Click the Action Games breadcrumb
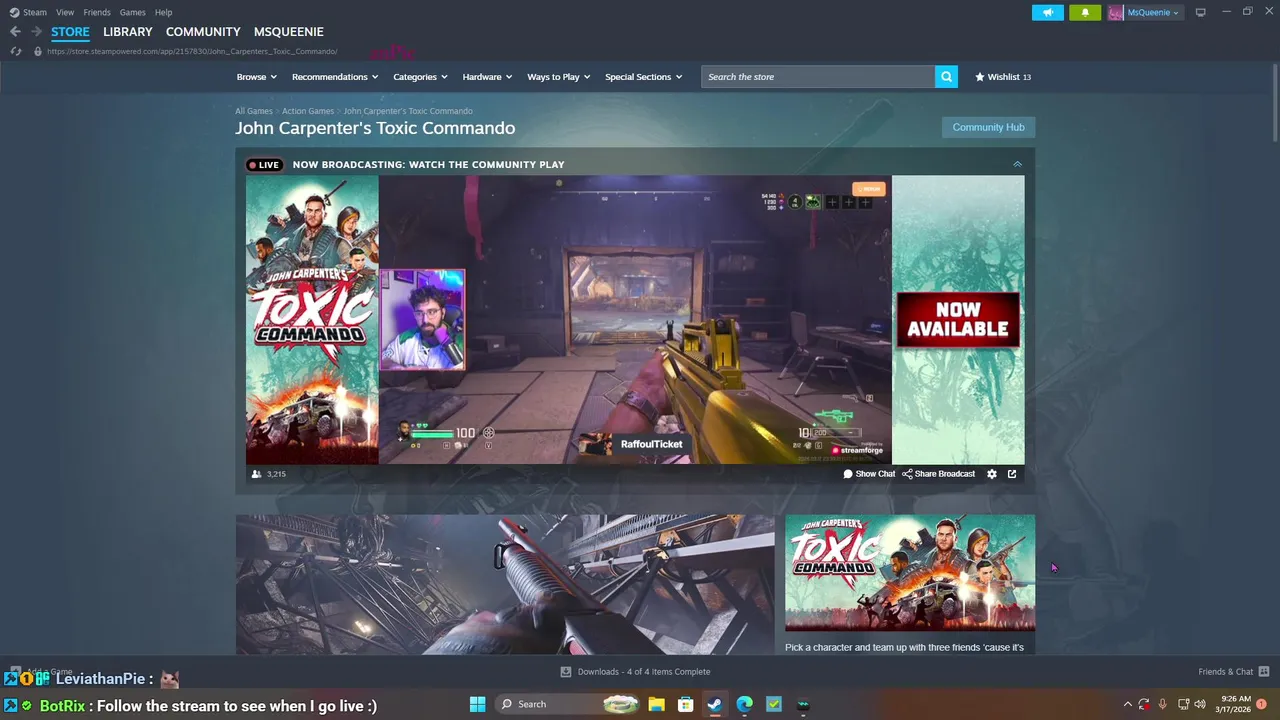 pyautogui.click(x=308, y=111)
